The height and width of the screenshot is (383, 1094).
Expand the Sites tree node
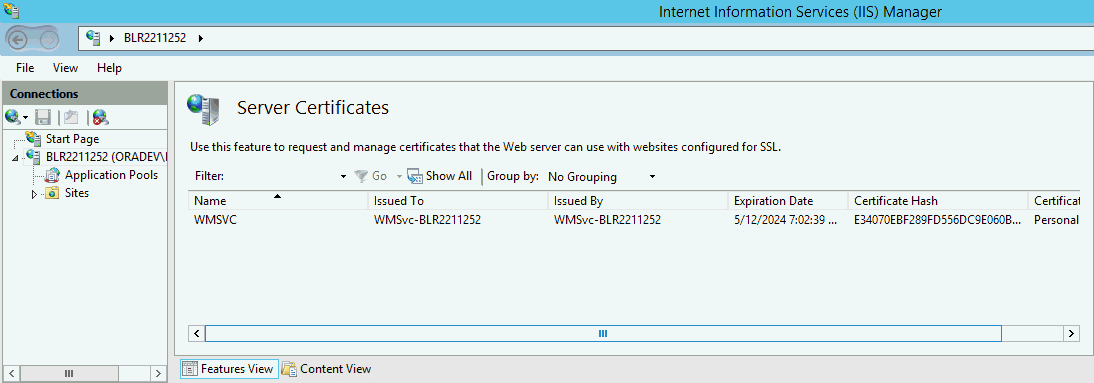tap(34, 195)
